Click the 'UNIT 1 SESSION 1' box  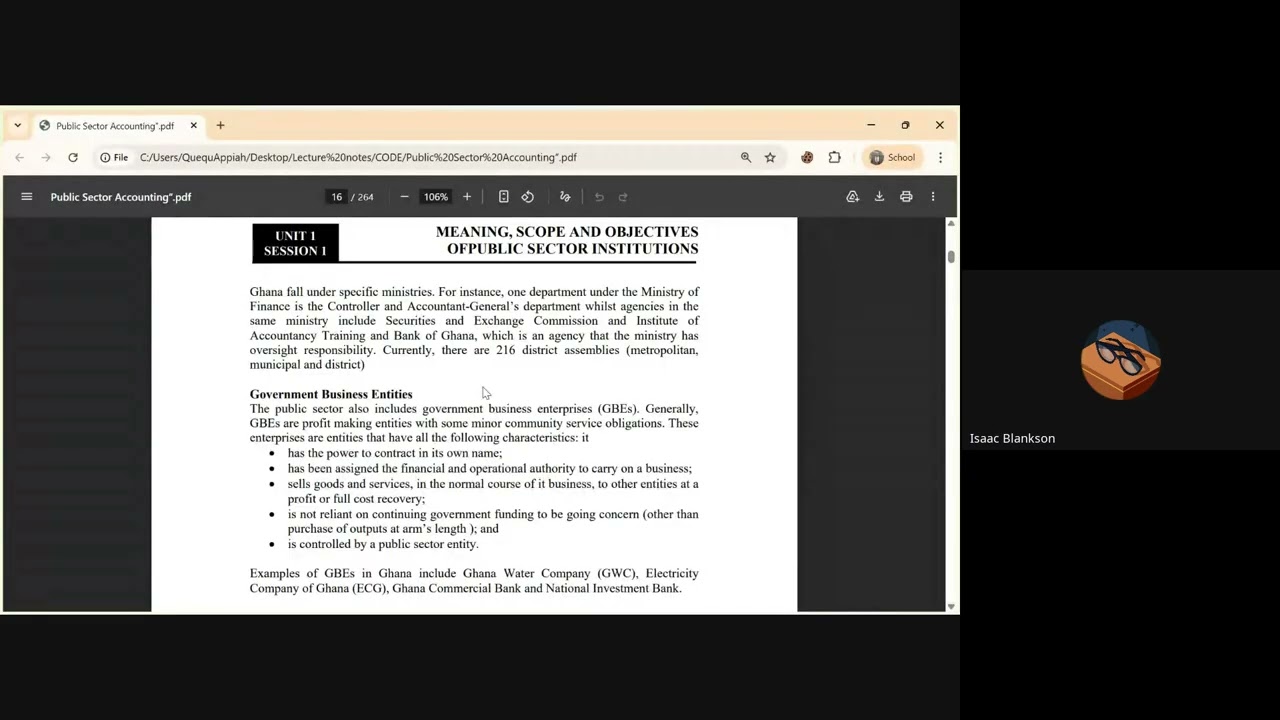[295, 243]
